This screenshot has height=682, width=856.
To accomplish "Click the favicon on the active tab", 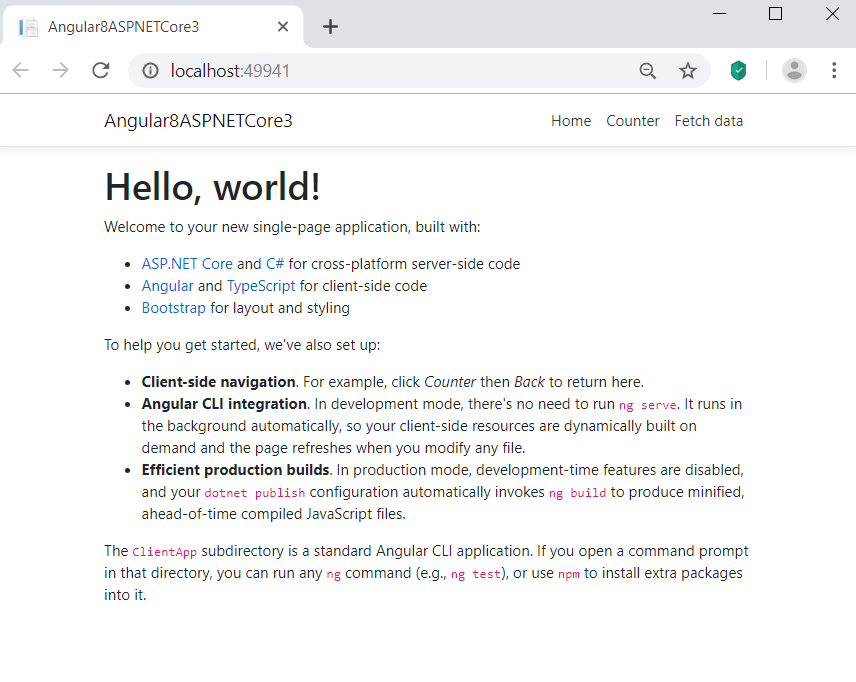I will point(27,27).
